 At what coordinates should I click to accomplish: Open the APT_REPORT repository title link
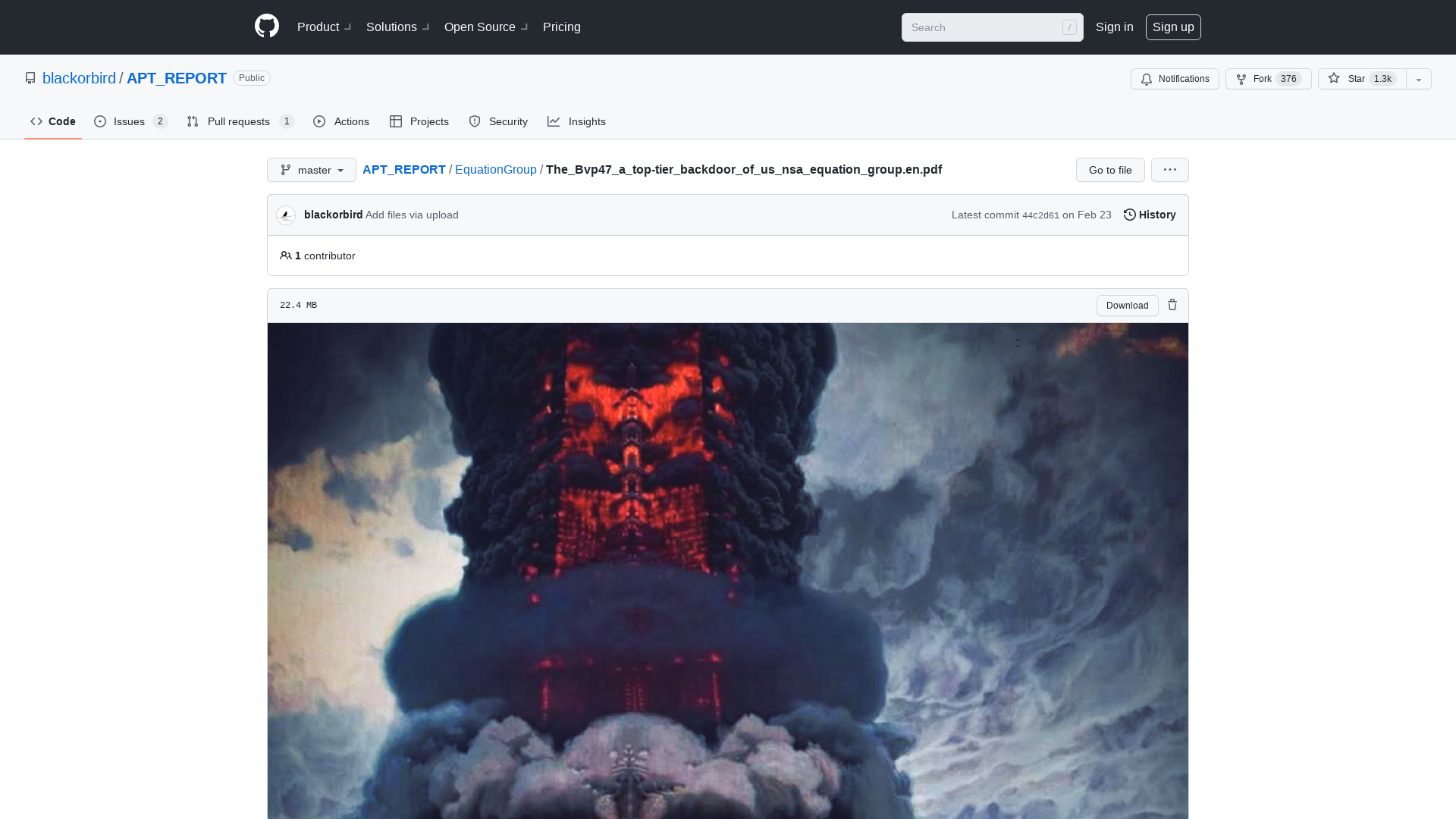[x=177, y=78]
